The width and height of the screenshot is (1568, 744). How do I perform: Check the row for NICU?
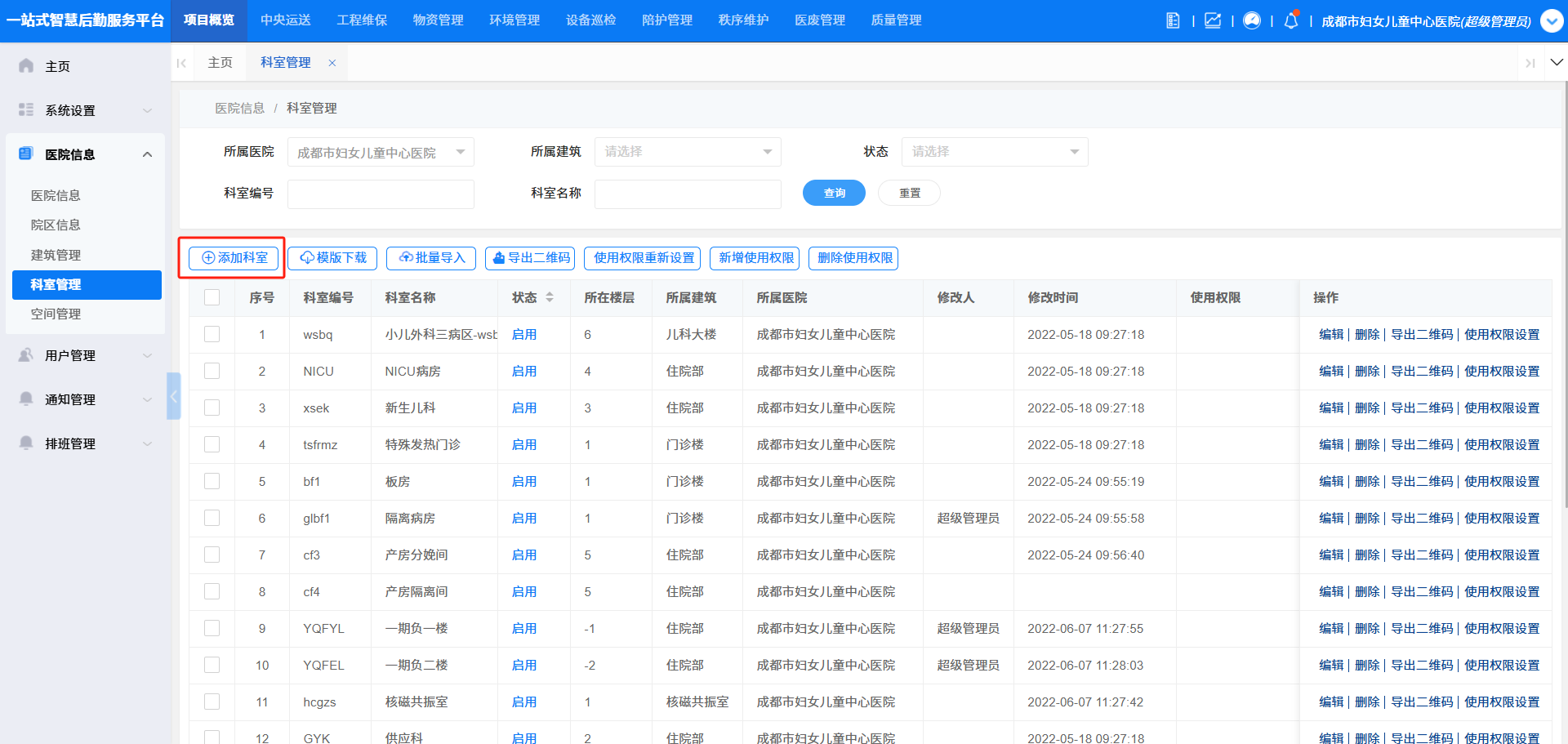[212, 371]
